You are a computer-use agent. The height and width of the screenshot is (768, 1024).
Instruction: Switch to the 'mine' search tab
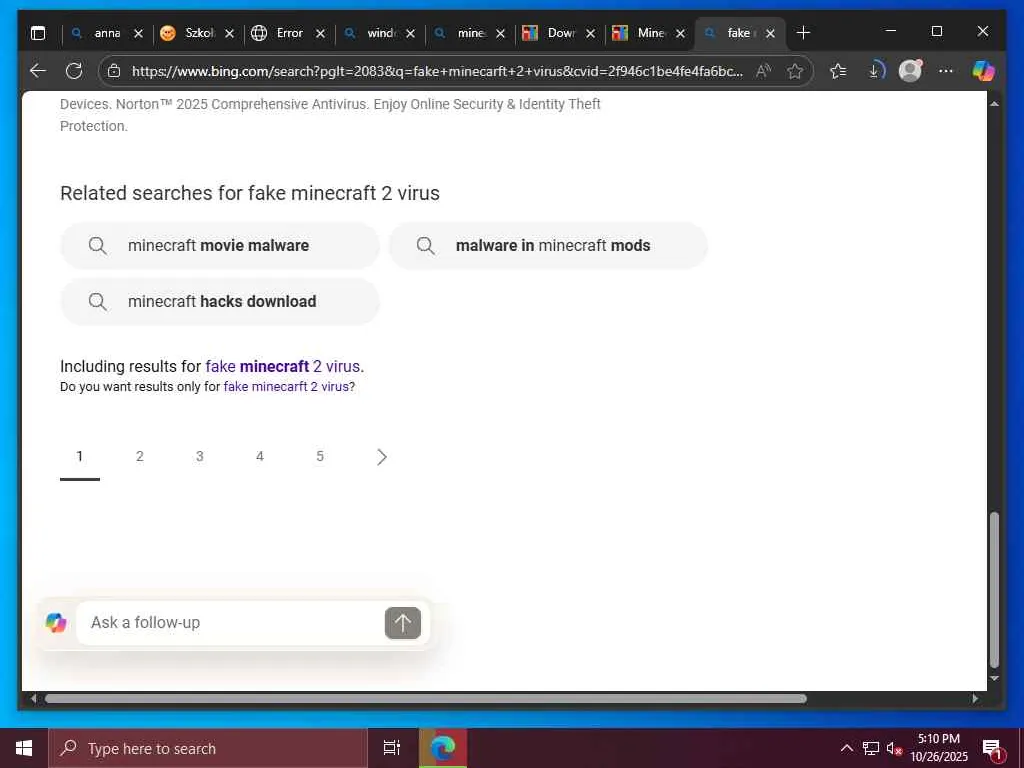click(471, 33)
